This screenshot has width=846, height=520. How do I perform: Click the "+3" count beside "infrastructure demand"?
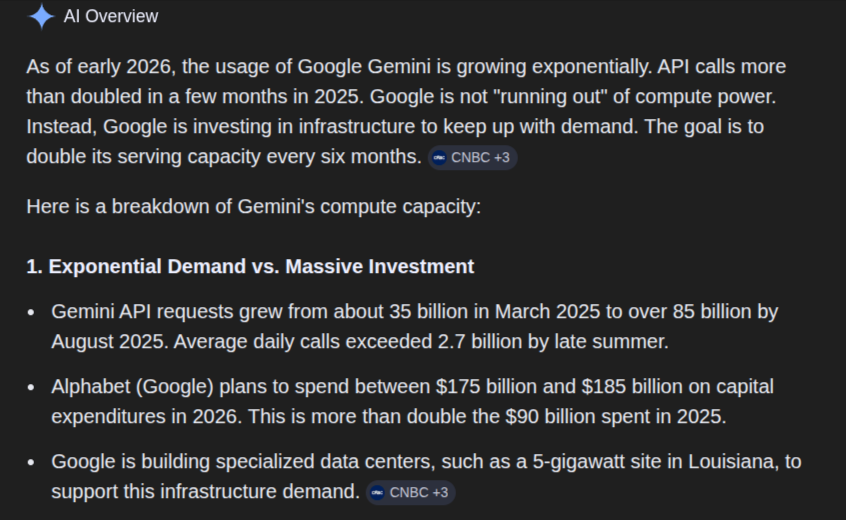pos(440,492)
